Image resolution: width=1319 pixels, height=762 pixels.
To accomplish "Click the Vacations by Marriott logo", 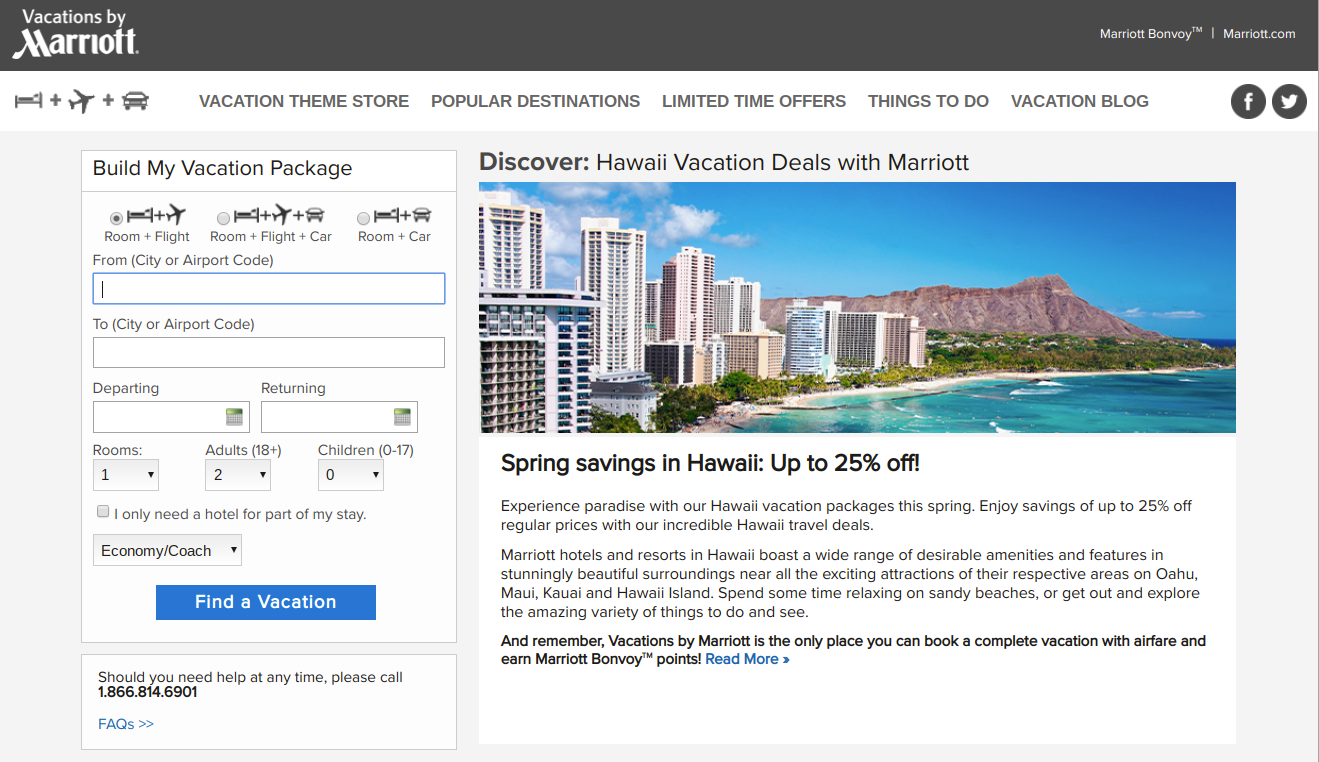I will [75, 34].
